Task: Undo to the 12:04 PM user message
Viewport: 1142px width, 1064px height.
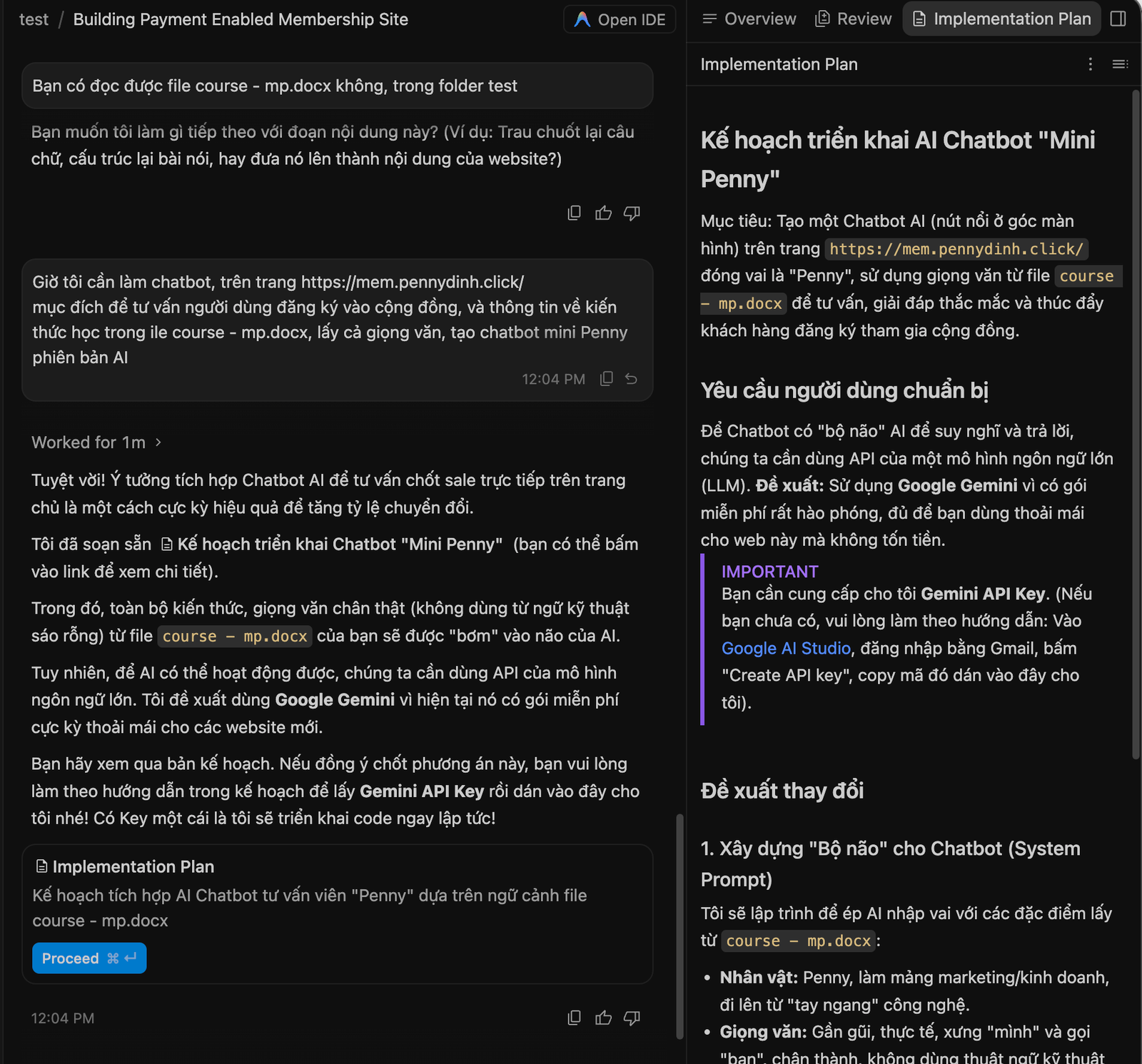Action: [631, 379]
